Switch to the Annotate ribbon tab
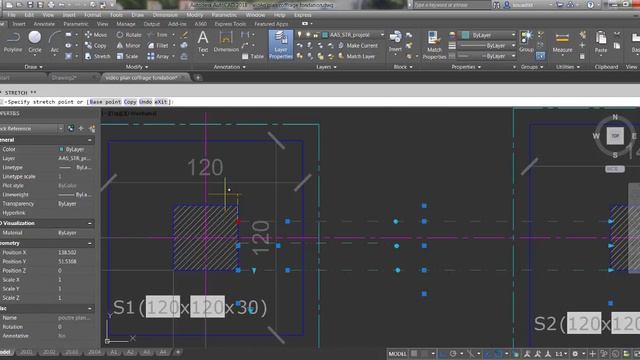The image size is (640, 360). pyautogui.click(x=44, y=24)
